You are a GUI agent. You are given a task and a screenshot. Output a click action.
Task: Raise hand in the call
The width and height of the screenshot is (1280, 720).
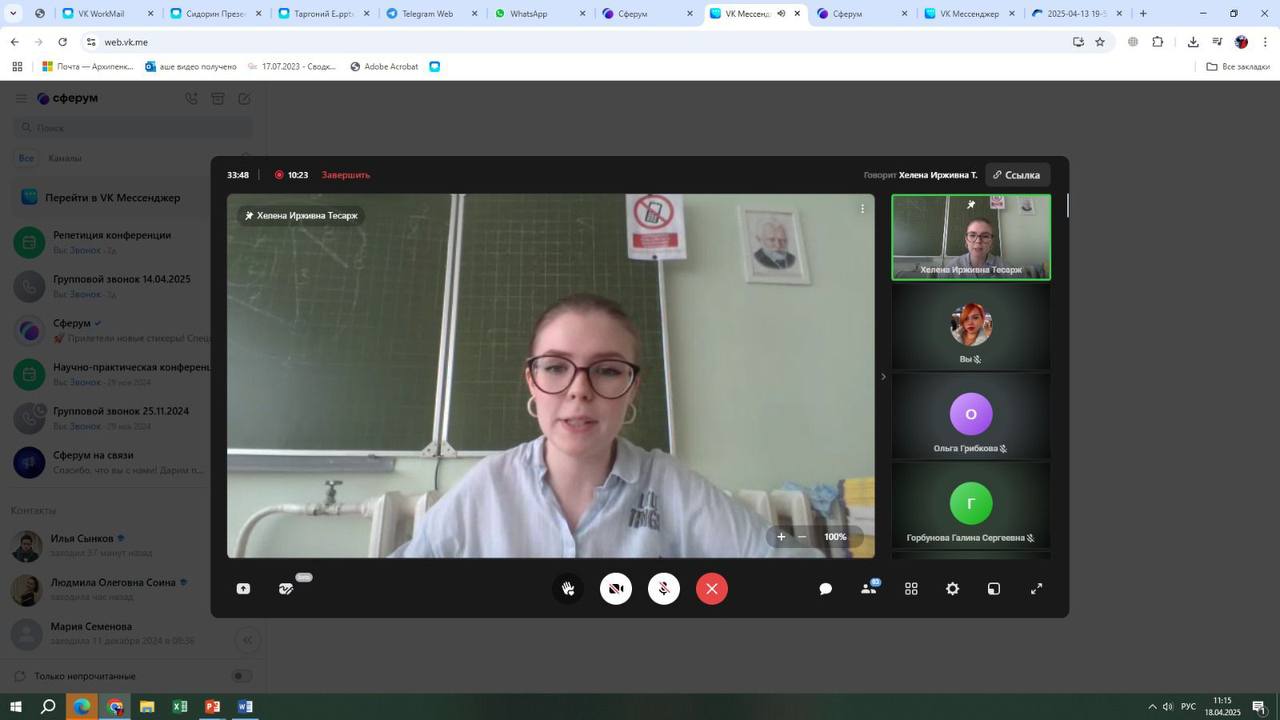tap(568, 589)
